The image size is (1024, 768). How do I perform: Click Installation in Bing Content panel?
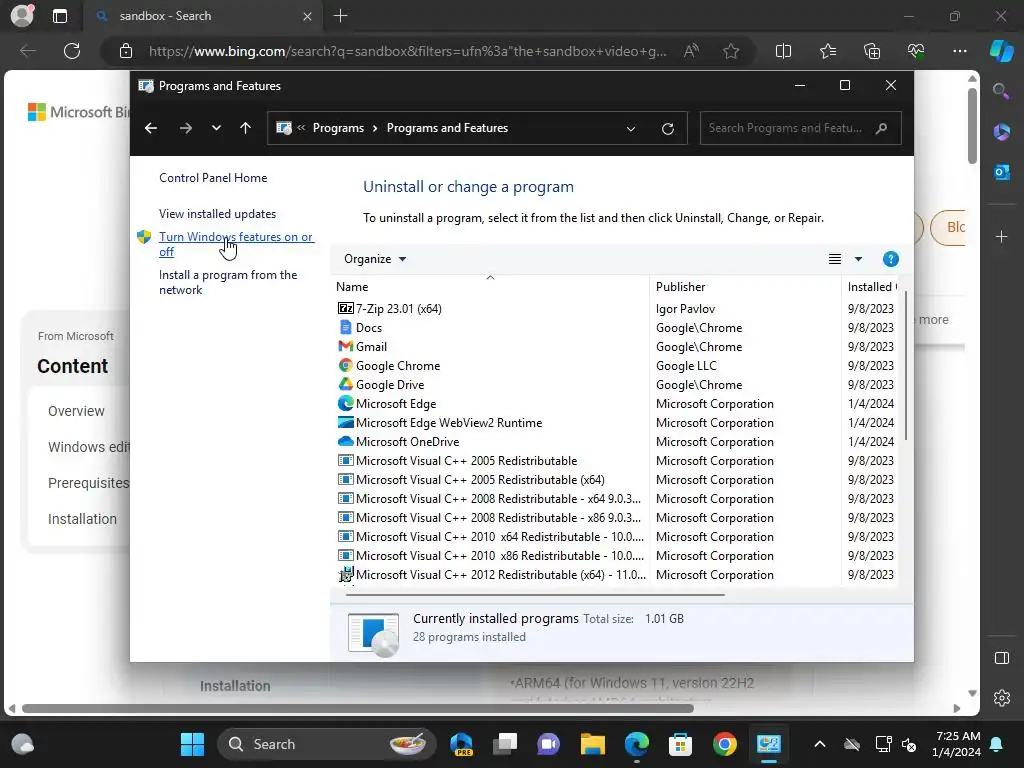coord(82,519)
